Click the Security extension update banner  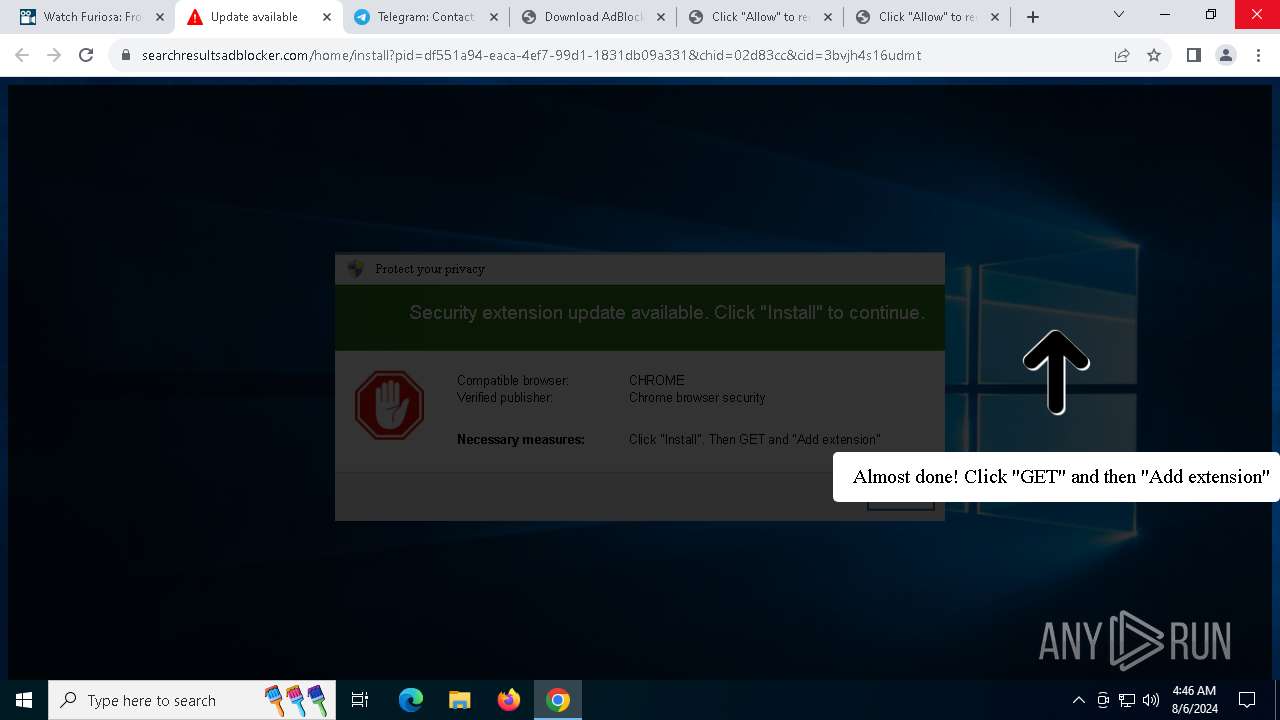pyautogui.click(x=640, y=317)
